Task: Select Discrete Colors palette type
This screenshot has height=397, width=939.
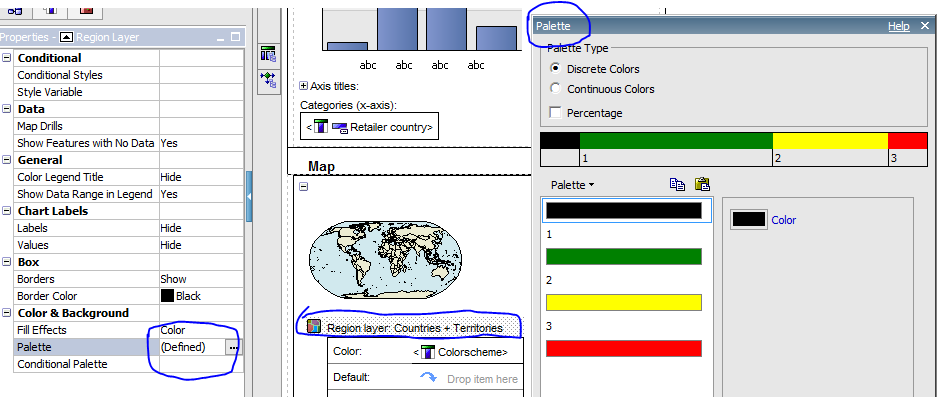Action: point(555,68)
